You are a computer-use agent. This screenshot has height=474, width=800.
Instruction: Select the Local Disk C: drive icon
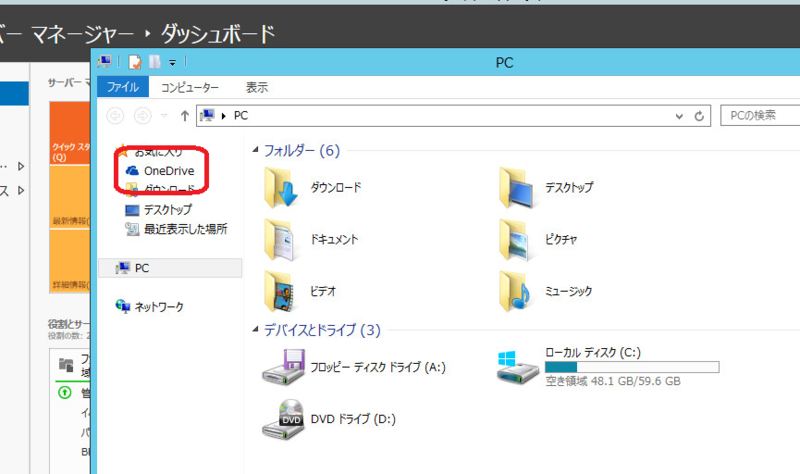coord(517,367)
